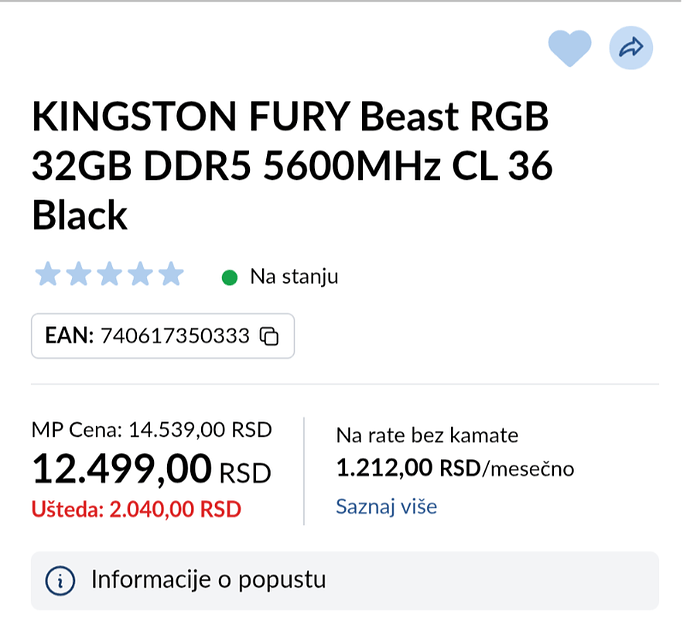Click the Na stanju availability label
This screenshot has width=690, height=626.
pos(294,277)
